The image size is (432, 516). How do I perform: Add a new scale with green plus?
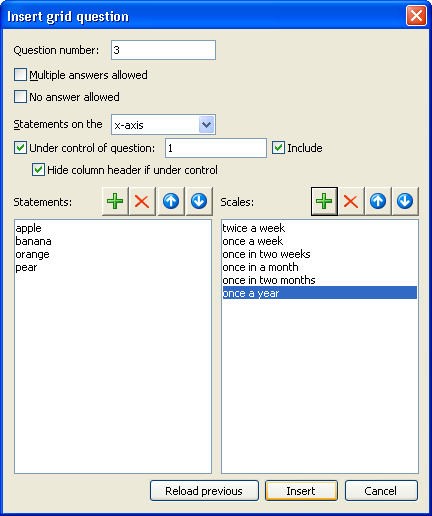point(324,201)
